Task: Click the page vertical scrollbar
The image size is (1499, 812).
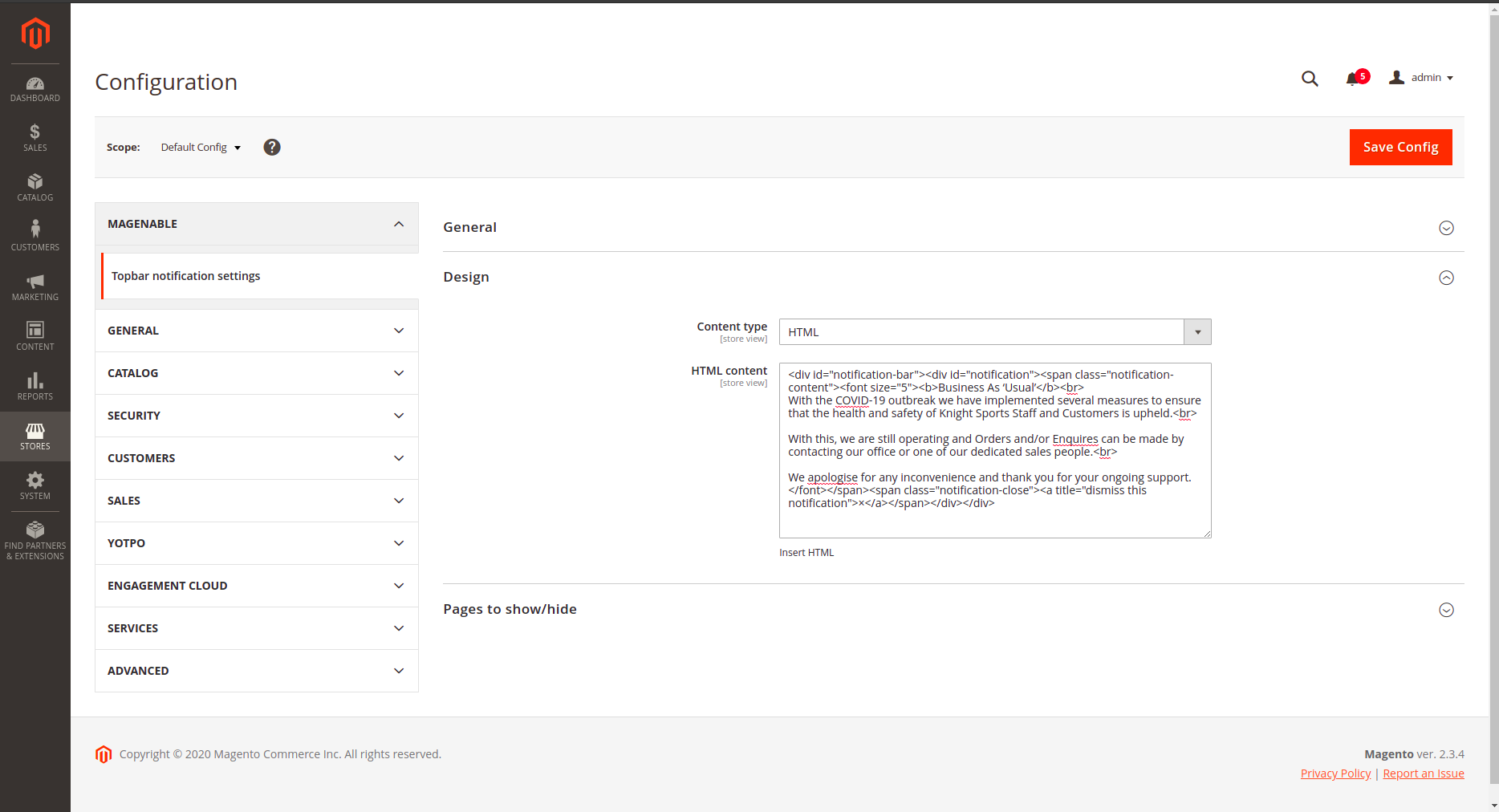Action: click(x=1493, y=401)
